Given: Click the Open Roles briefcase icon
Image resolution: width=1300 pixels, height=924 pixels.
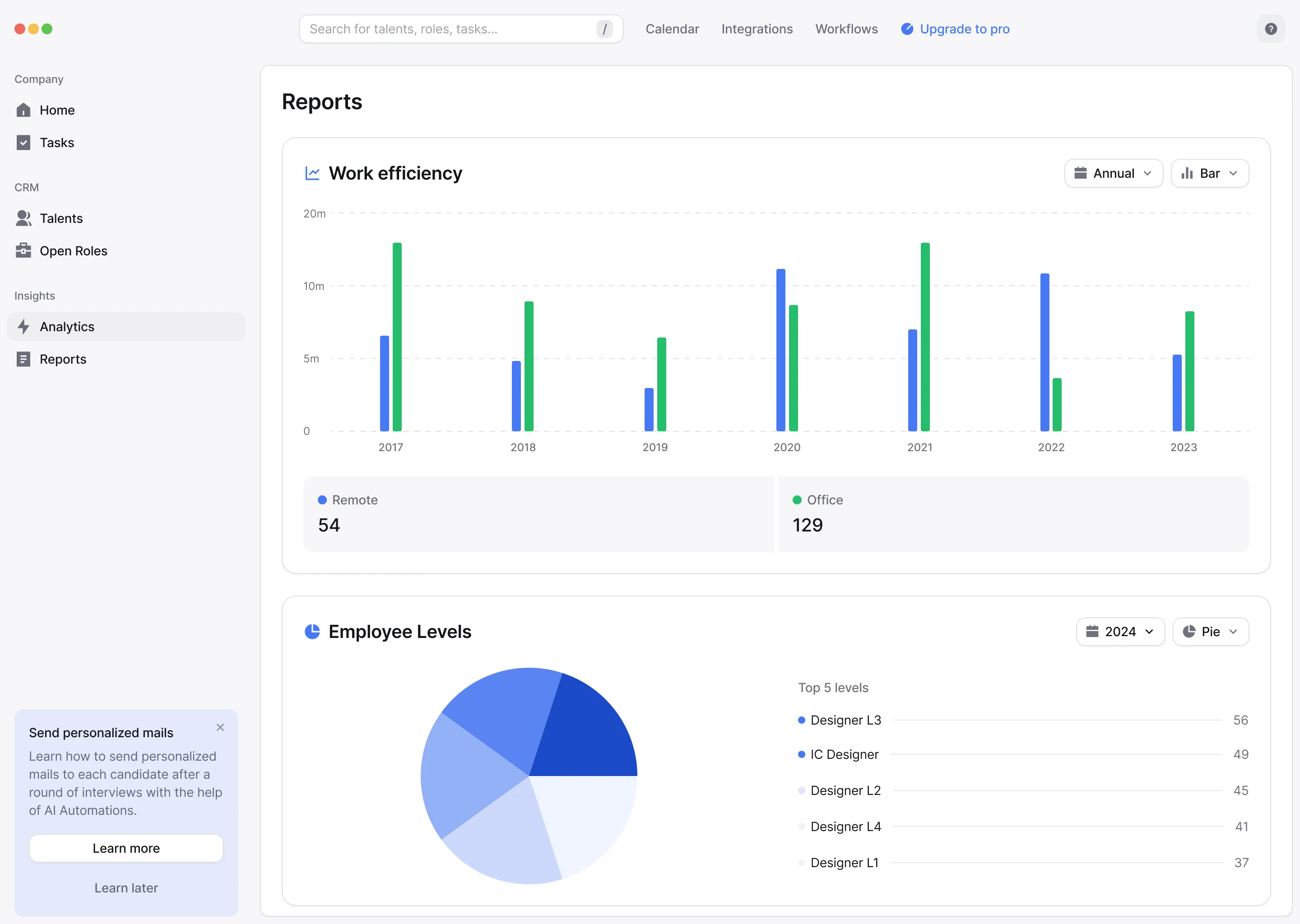Looking at the screenshot, I should [23, 251].
